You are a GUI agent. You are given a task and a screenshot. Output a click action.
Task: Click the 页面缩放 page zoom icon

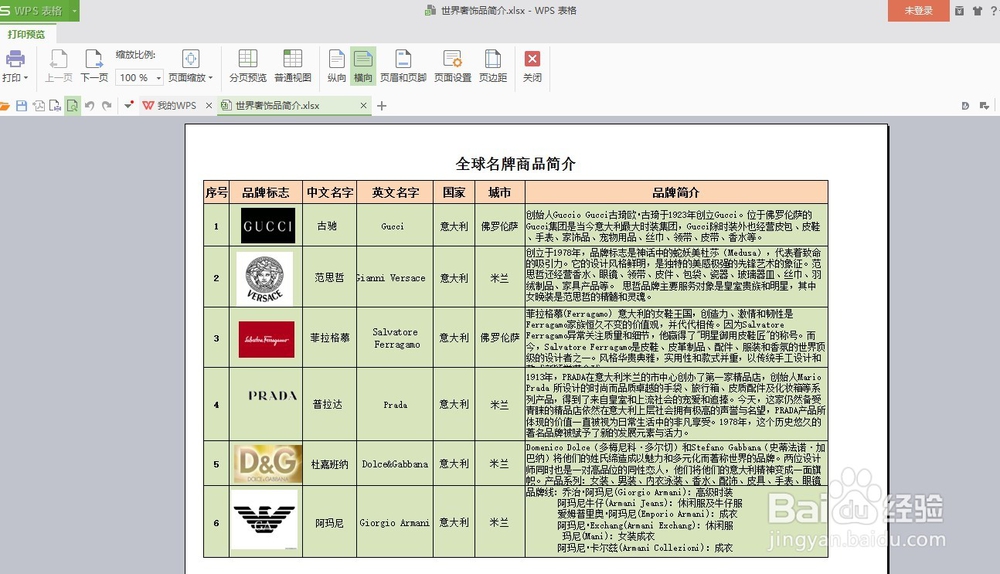point(191,59)
